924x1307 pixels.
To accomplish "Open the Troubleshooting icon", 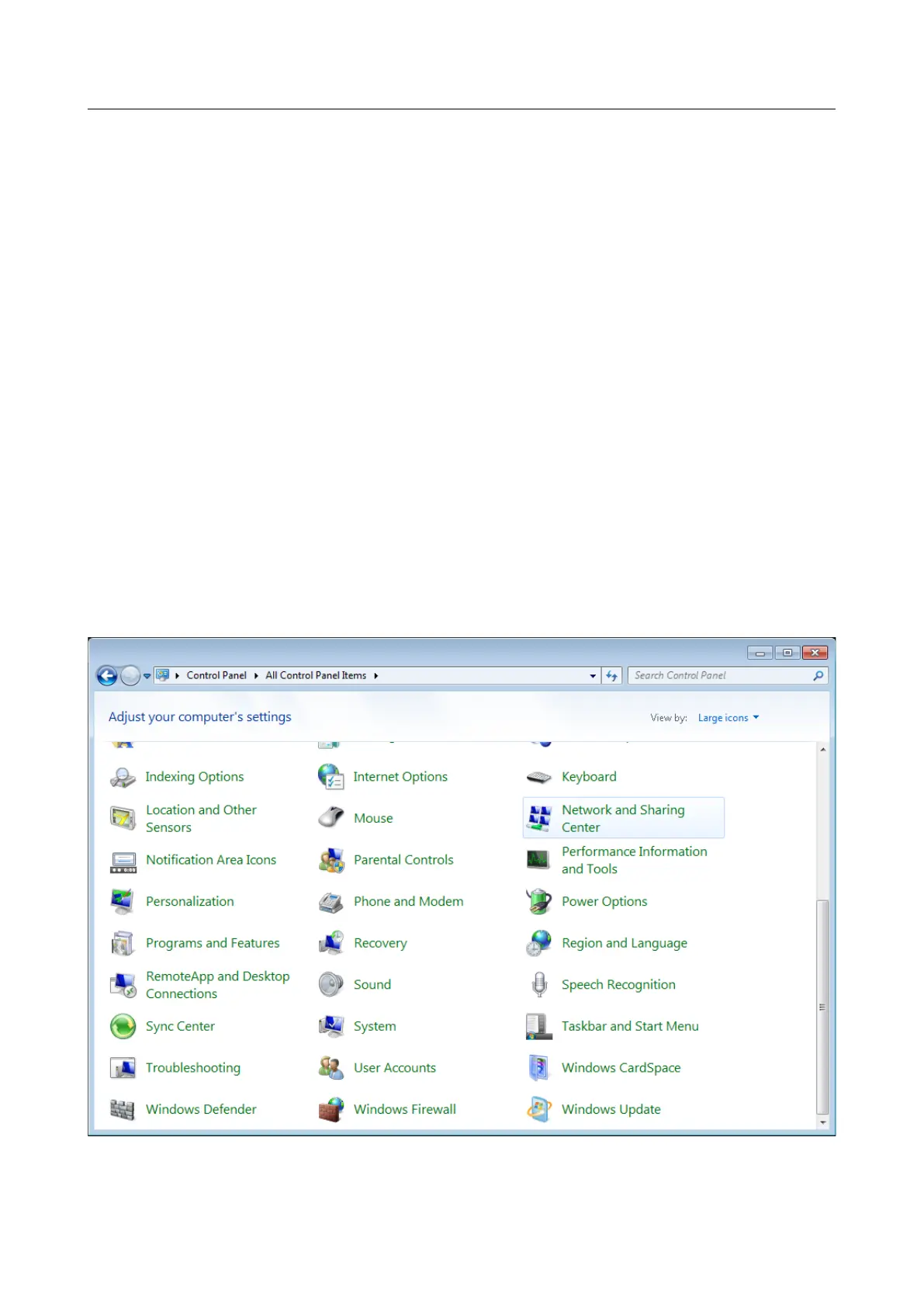I will 123,1068.
